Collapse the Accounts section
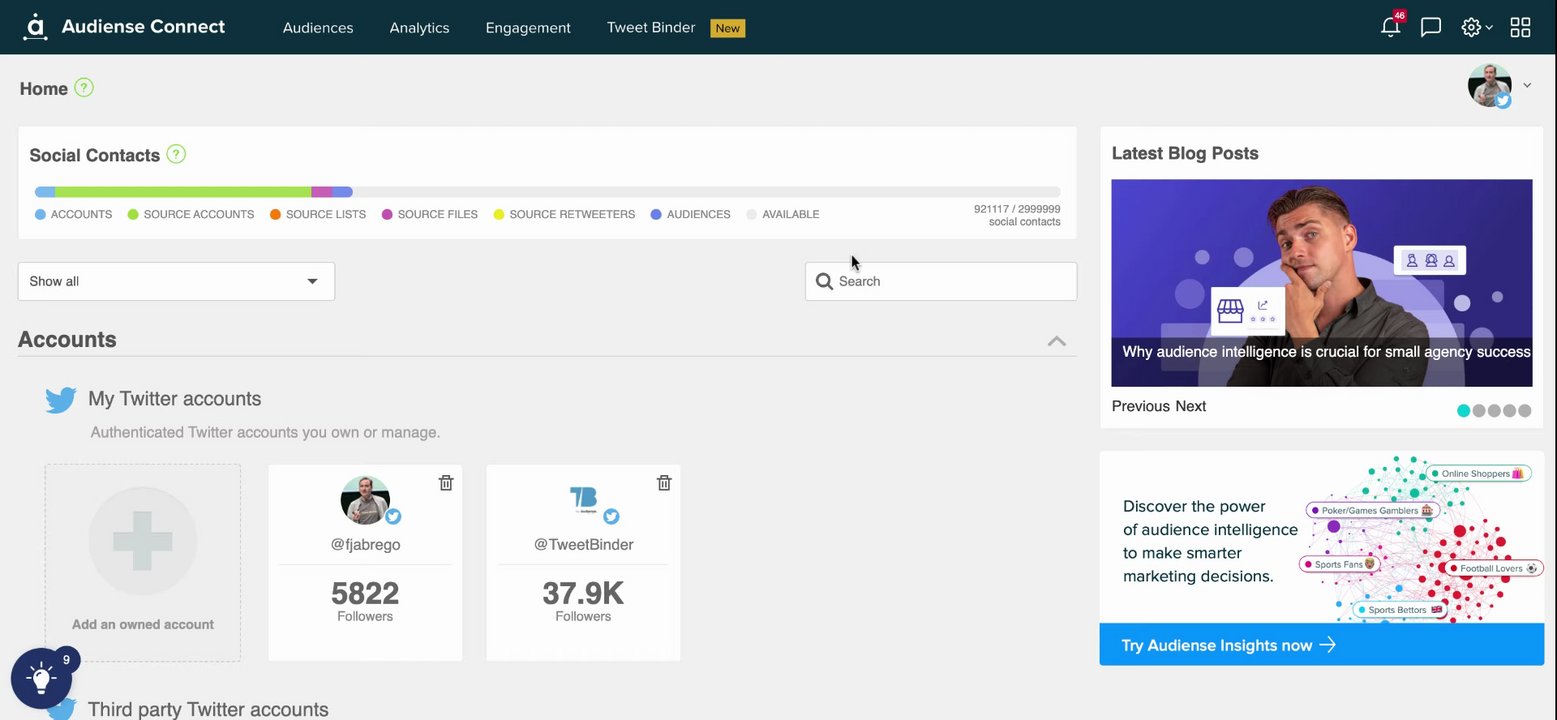The width and height of the screenshot is (1557, 720). tap(1056, 341)
